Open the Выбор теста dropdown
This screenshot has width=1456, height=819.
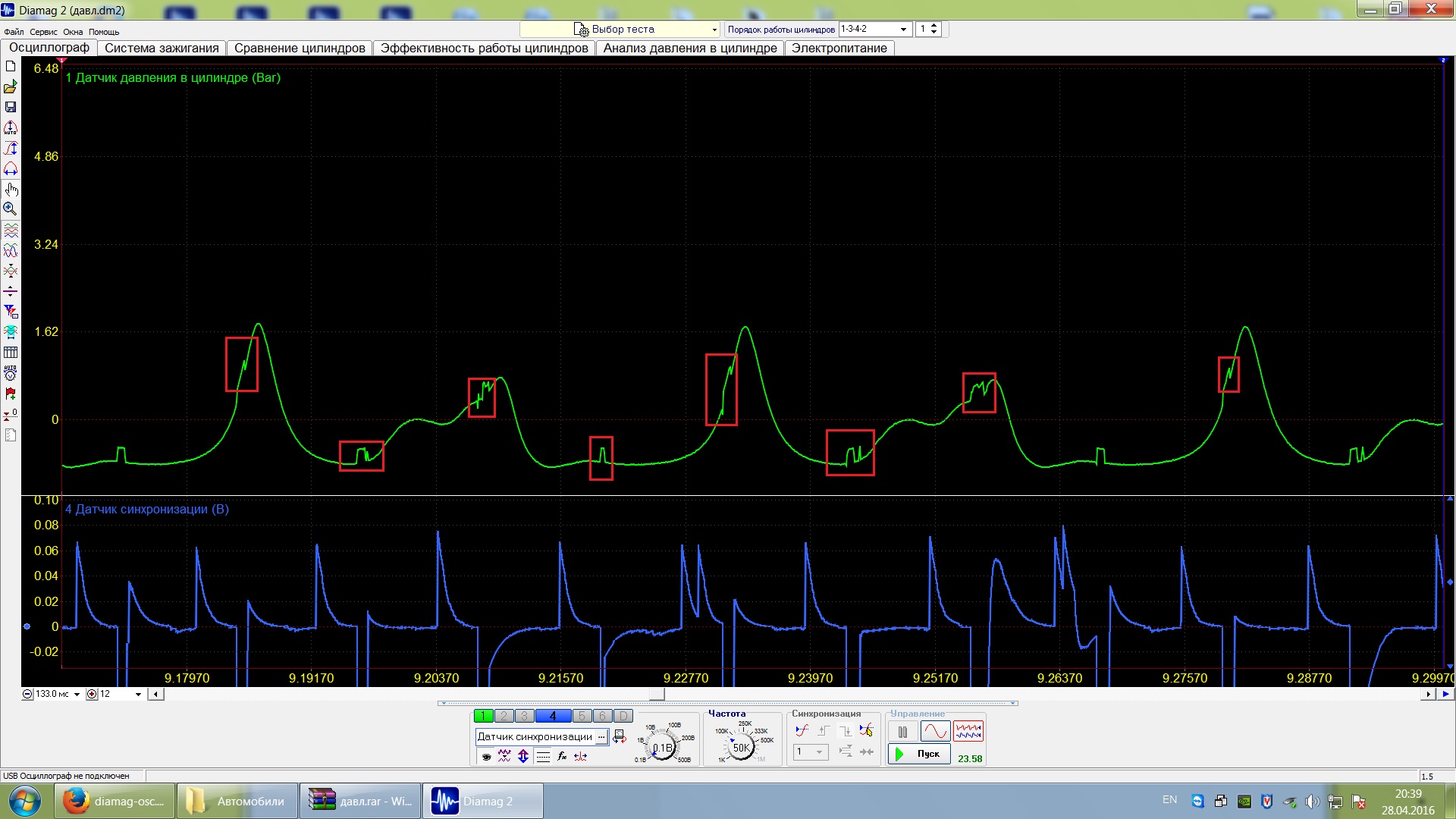point(620,29)
